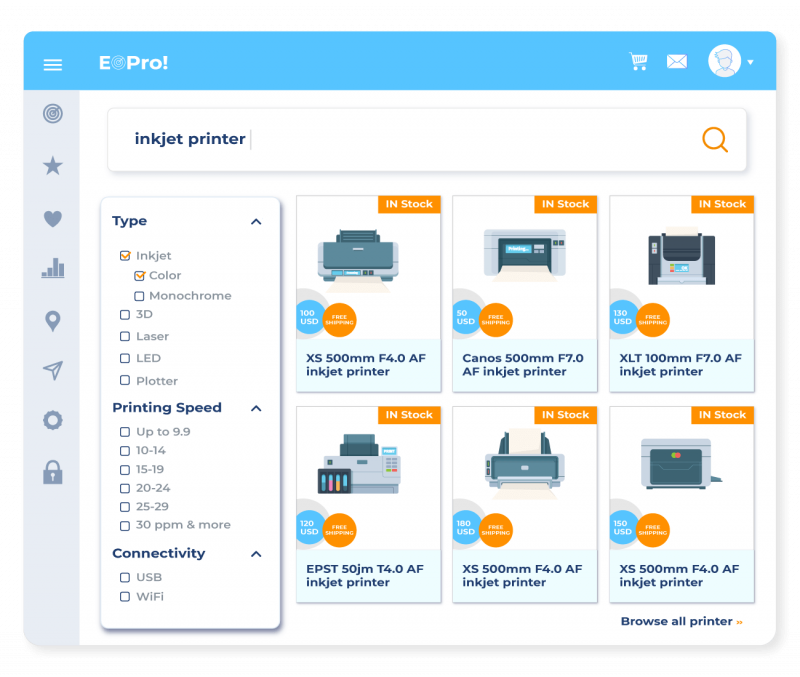Viewport: 800px width, 677px height.
Task: Click the Type section heading
Action: point(130,221)
